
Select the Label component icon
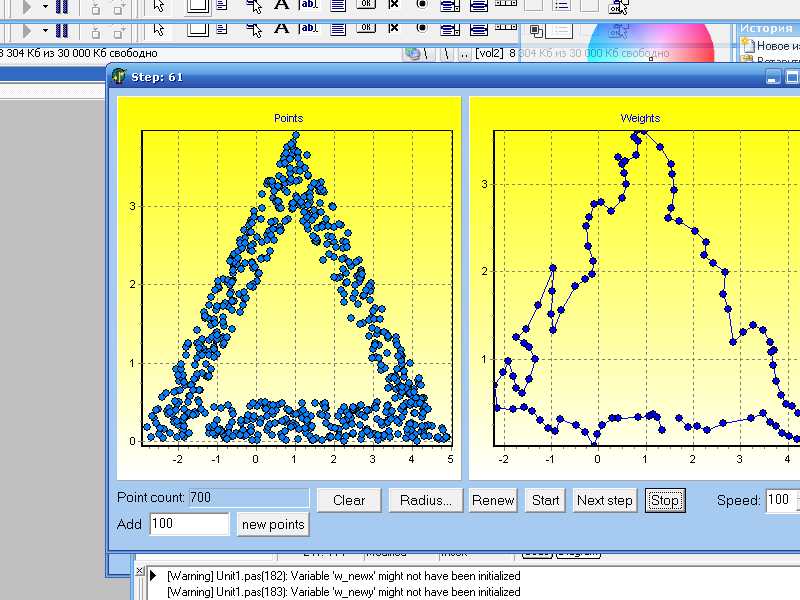281,28
